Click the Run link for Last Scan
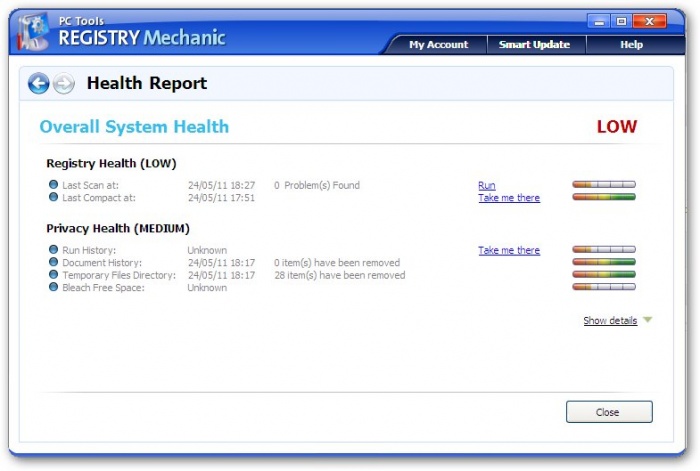This screenshot has height=471, width=700. (x=487, y=185)
